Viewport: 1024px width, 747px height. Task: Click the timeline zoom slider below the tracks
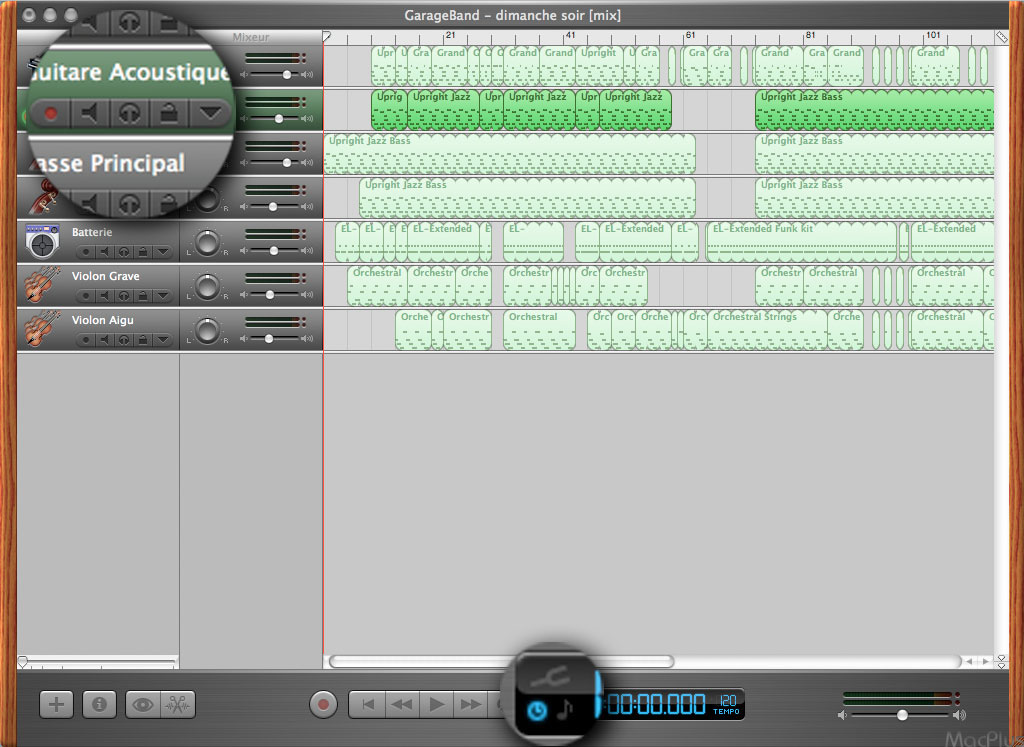click(98, 662)
